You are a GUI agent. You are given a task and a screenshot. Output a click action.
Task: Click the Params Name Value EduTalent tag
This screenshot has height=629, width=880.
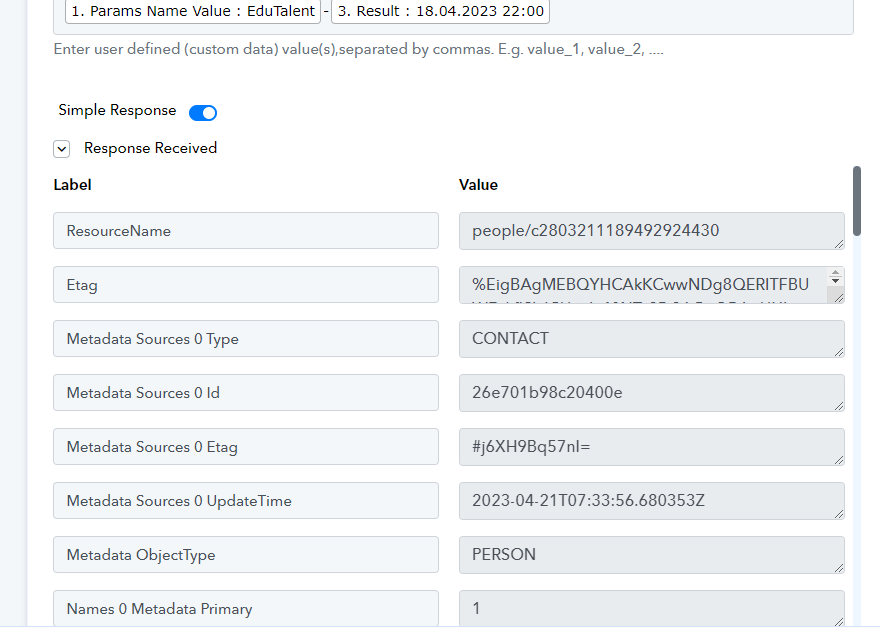193,11
